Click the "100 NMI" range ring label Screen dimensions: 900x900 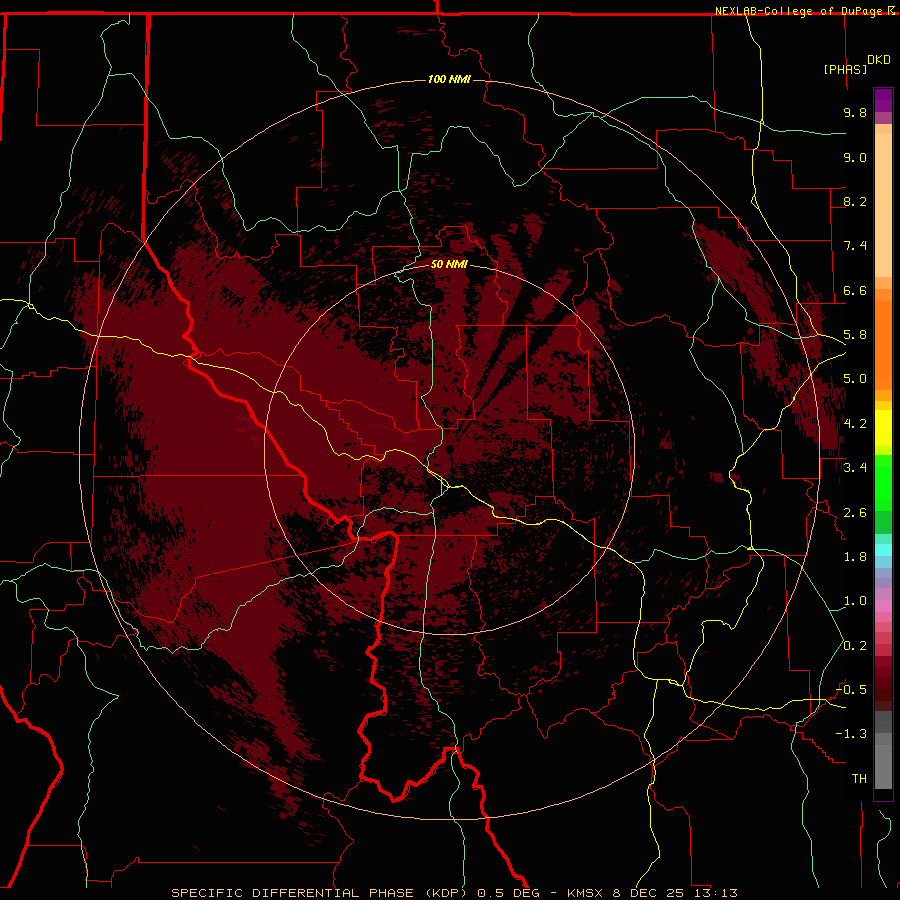coord(449,79)
